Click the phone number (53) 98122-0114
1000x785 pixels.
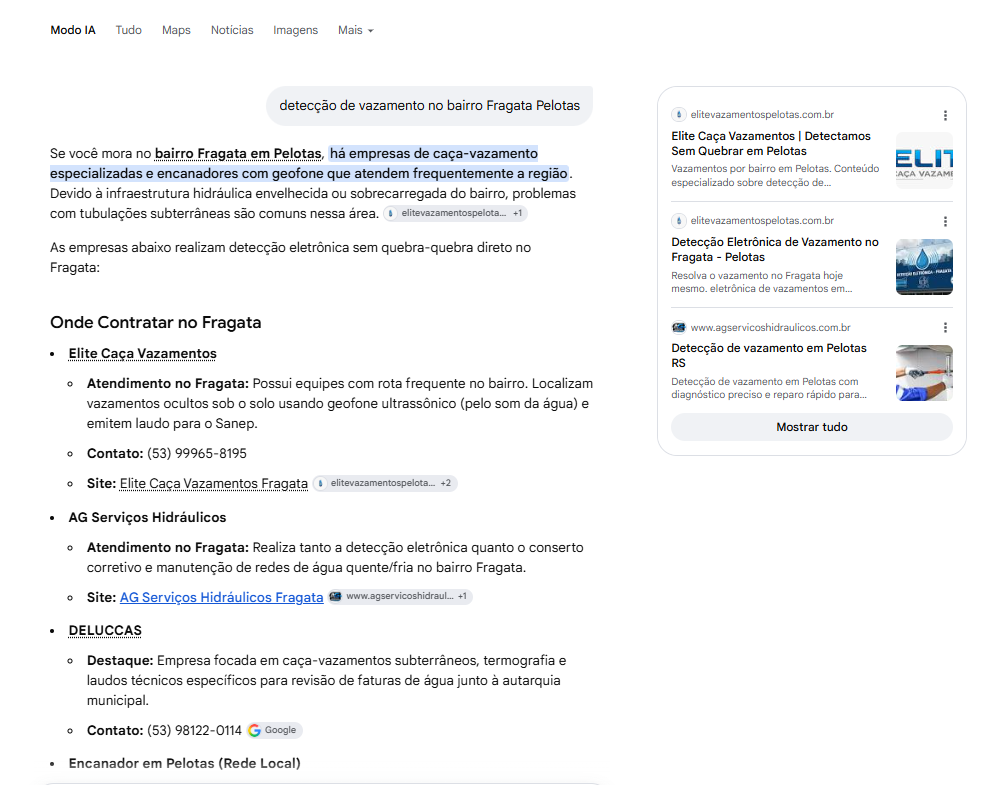[195, 730]
